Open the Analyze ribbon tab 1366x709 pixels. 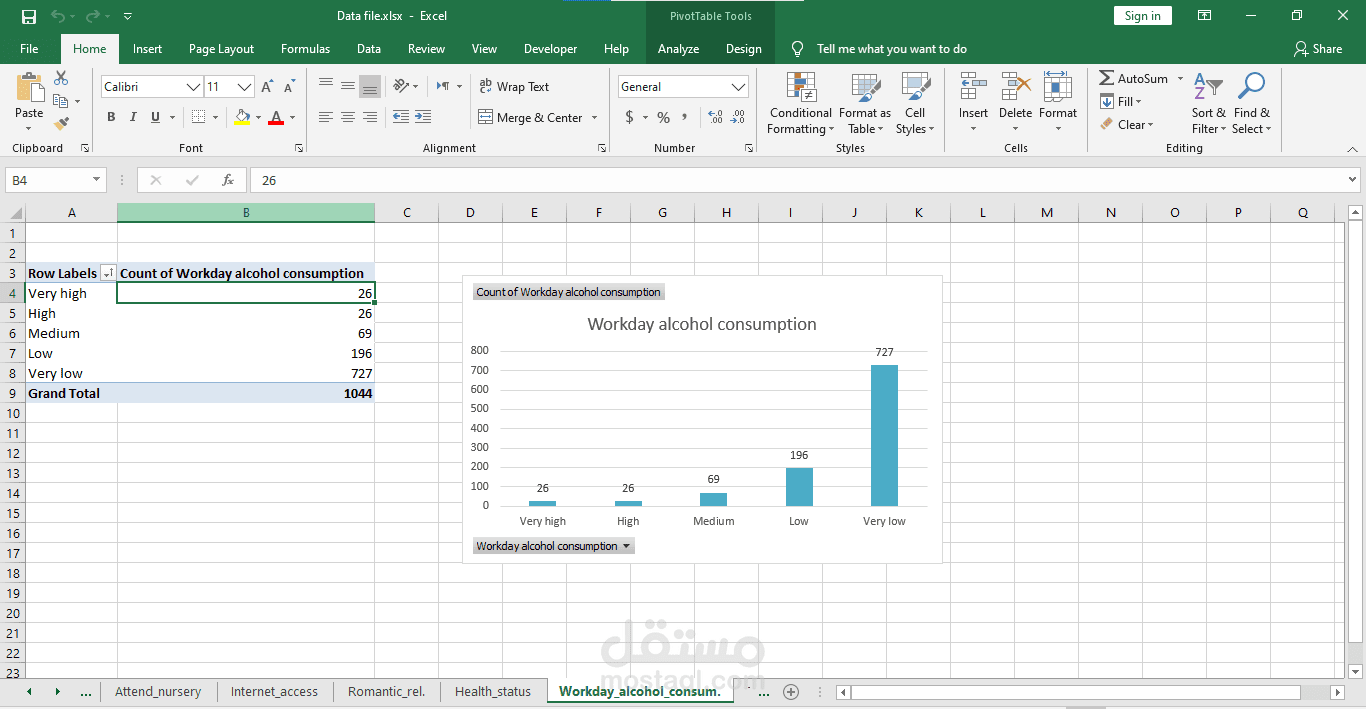(x=678, y=49)
